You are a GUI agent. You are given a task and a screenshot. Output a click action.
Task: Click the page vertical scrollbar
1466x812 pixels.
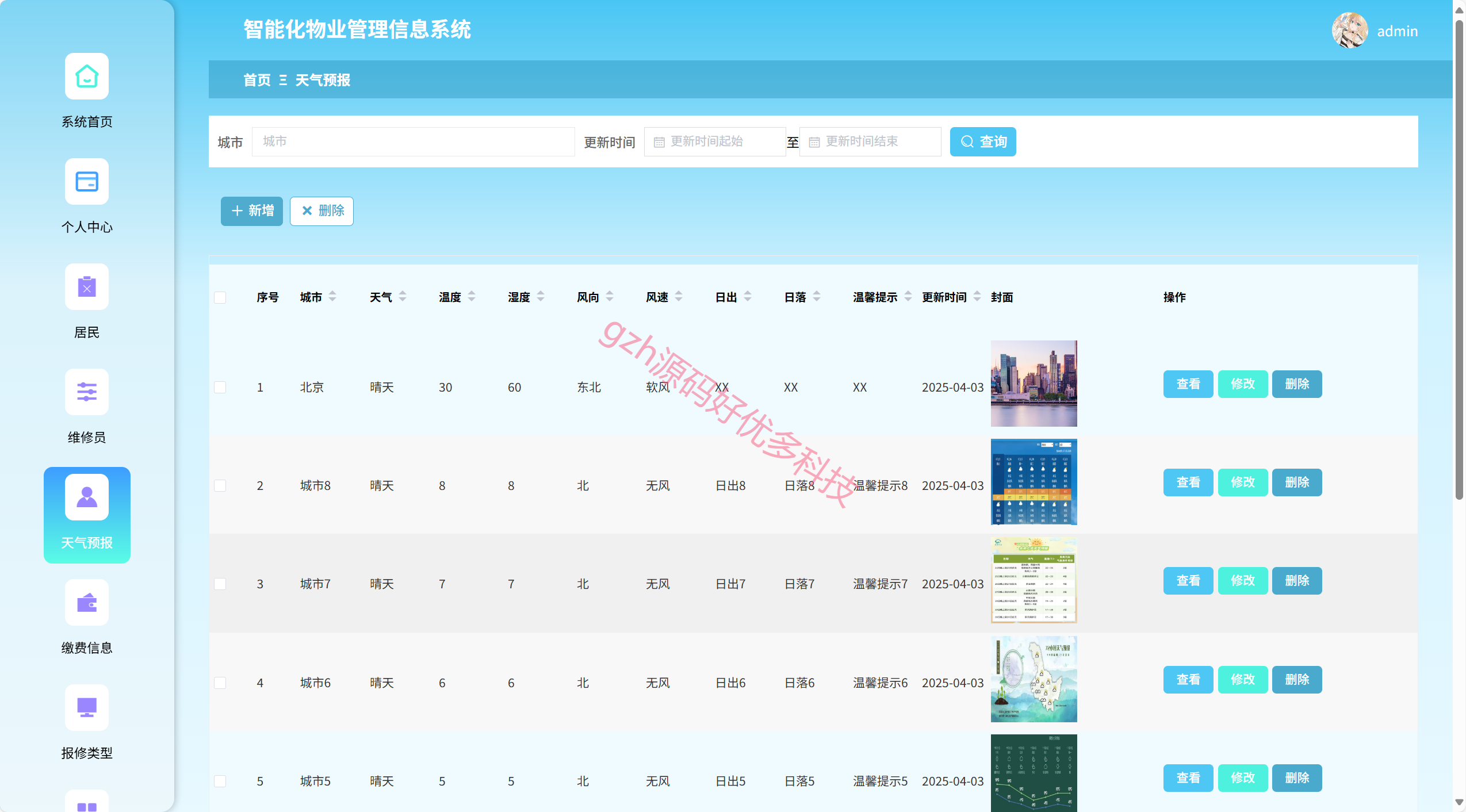[1459, 259]
